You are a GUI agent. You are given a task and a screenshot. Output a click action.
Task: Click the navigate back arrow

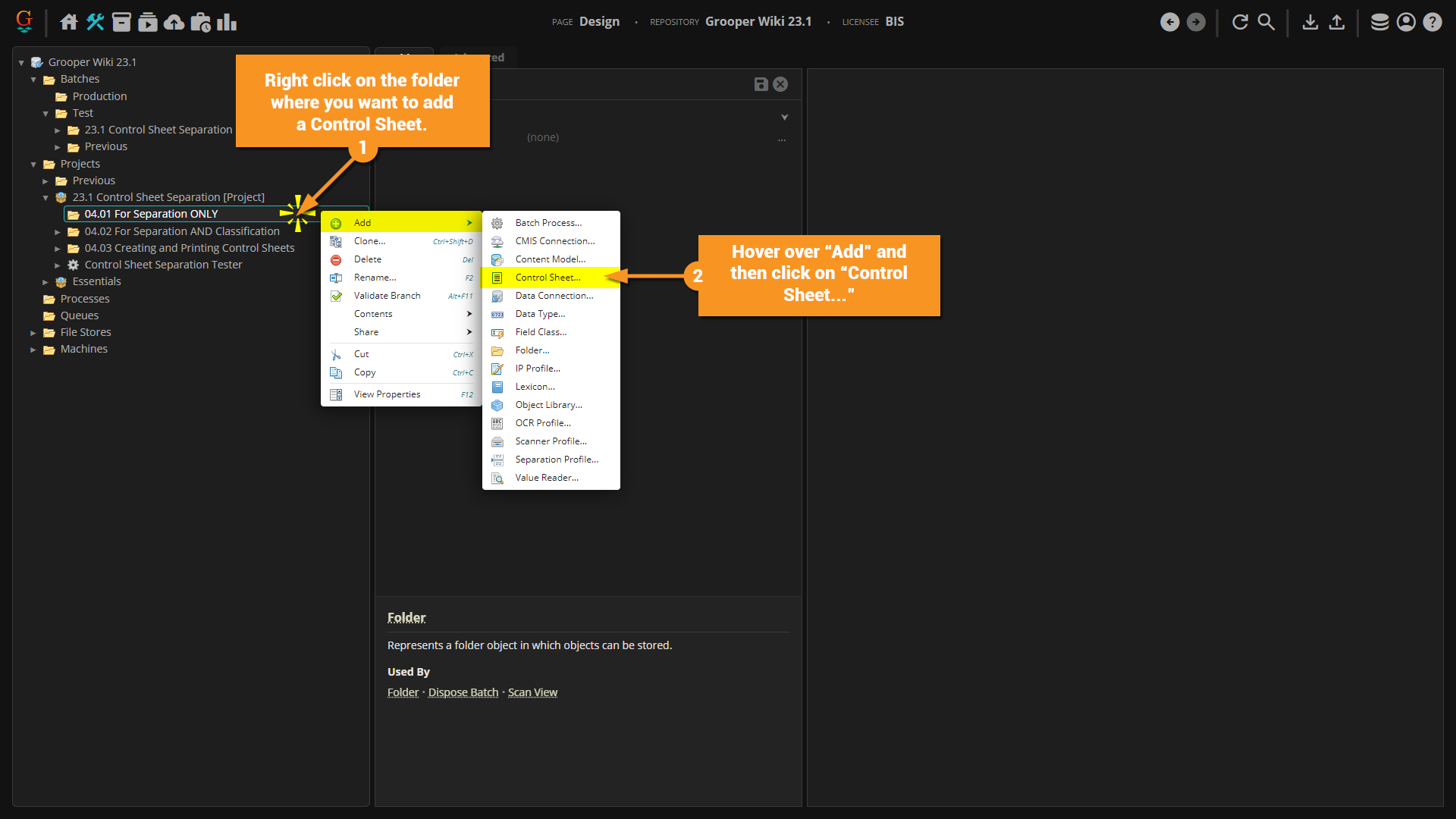click(x=1169, y=22)
